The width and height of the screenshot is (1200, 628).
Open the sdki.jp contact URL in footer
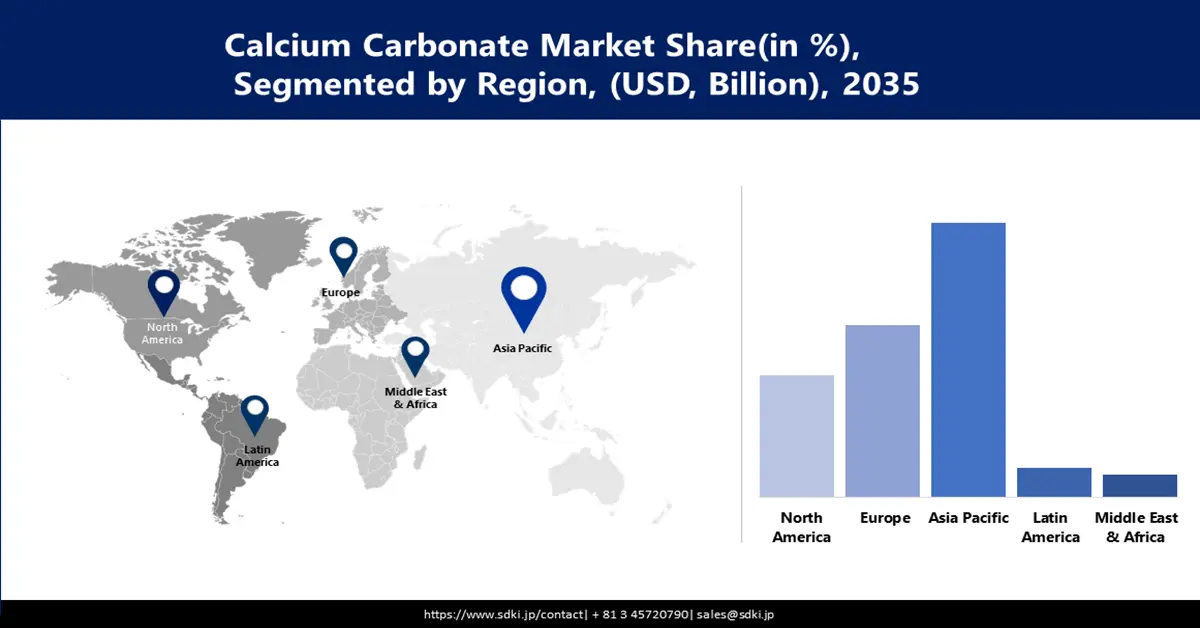pos(503,614)
